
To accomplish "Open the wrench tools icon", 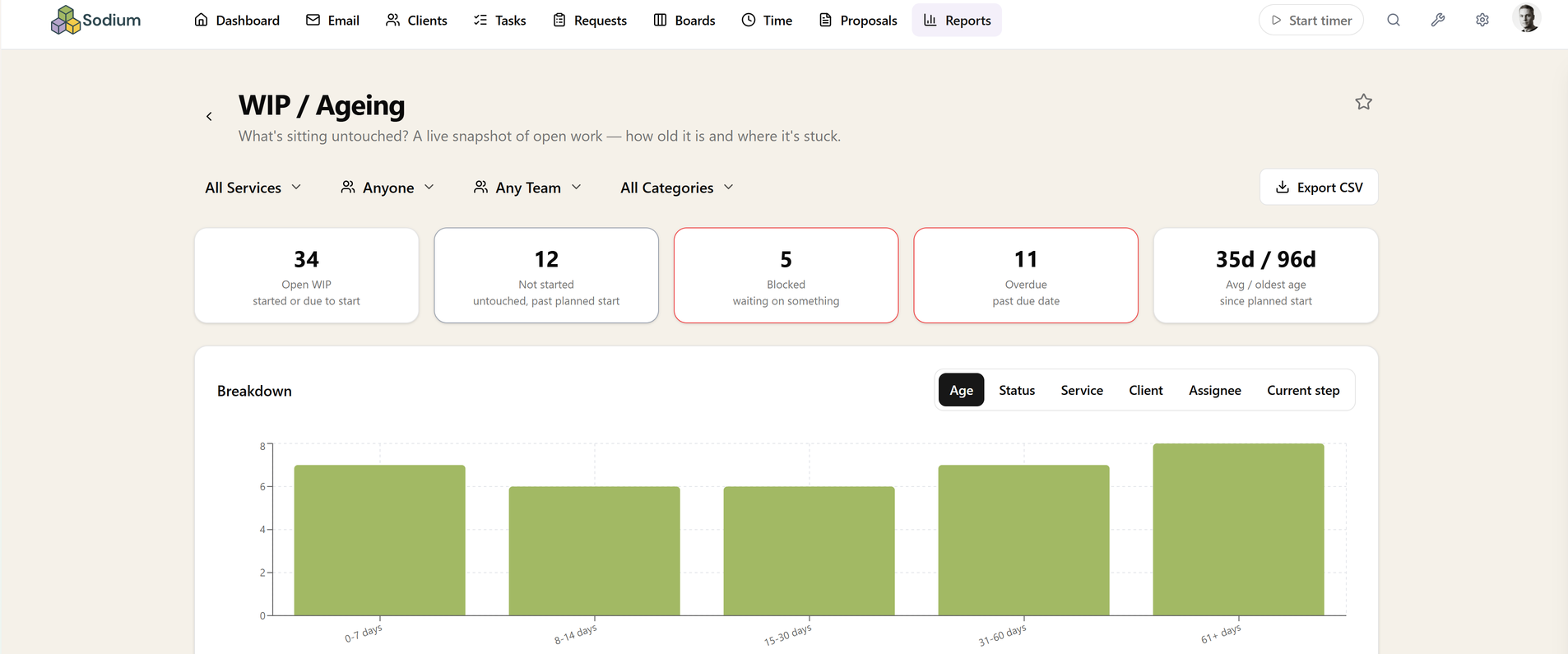I will coord(1437,20).
